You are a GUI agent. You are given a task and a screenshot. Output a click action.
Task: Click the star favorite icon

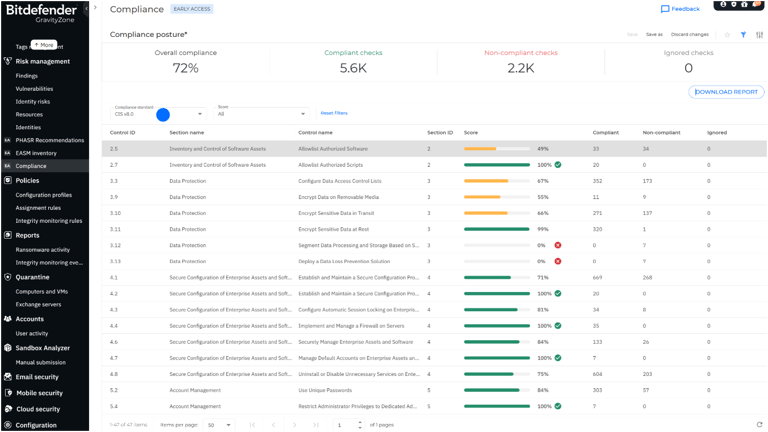[x=727, y=35]
